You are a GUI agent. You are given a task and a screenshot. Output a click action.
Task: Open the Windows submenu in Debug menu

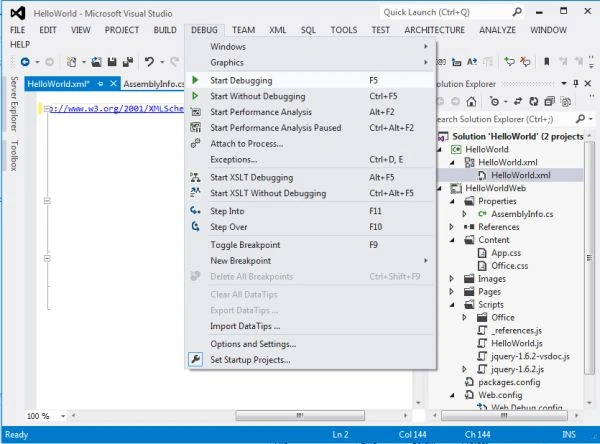(x=311, y=46)
